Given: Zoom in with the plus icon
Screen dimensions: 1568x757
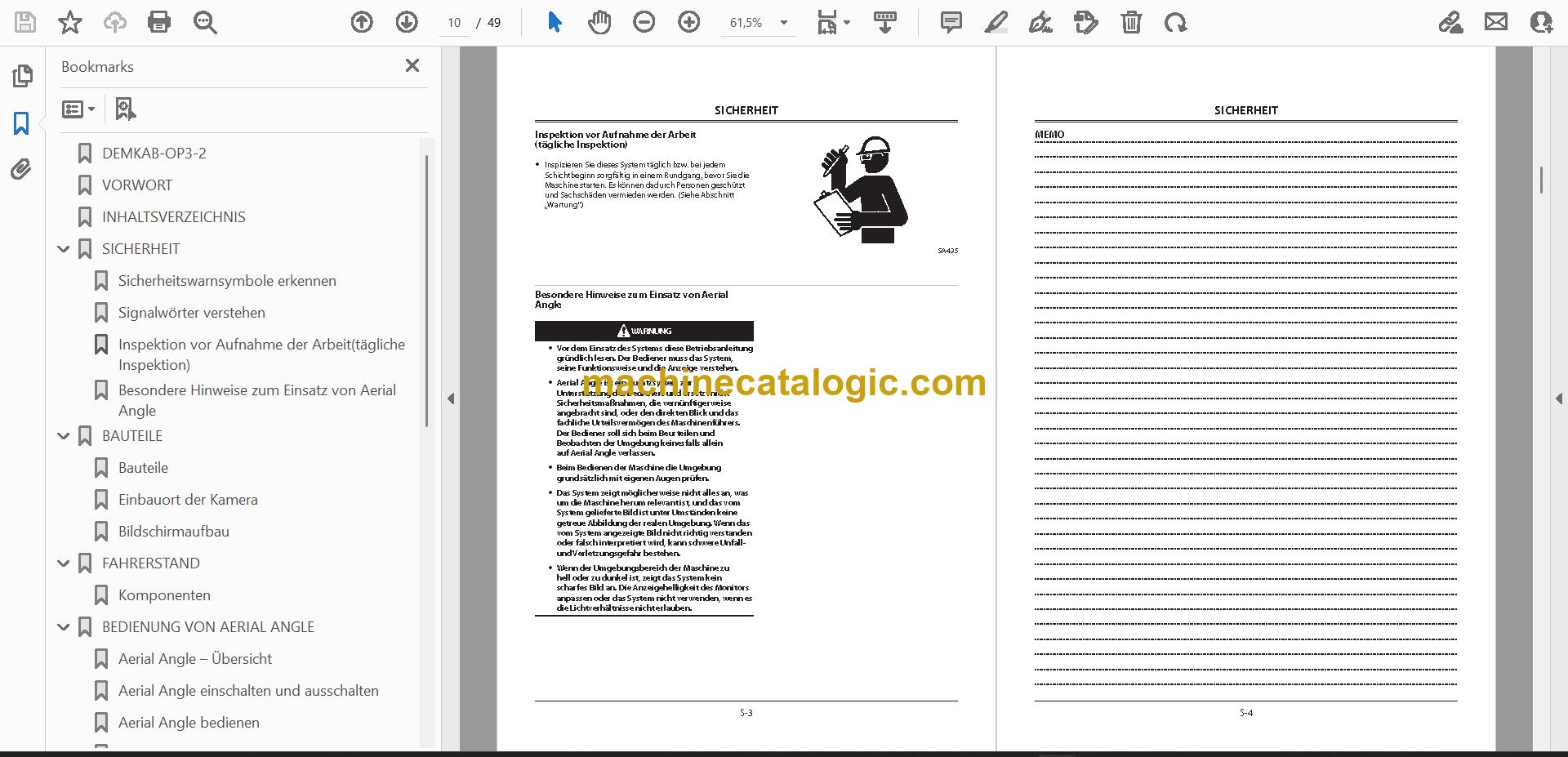Looking at the screenshot, I should tap(689, 23).
